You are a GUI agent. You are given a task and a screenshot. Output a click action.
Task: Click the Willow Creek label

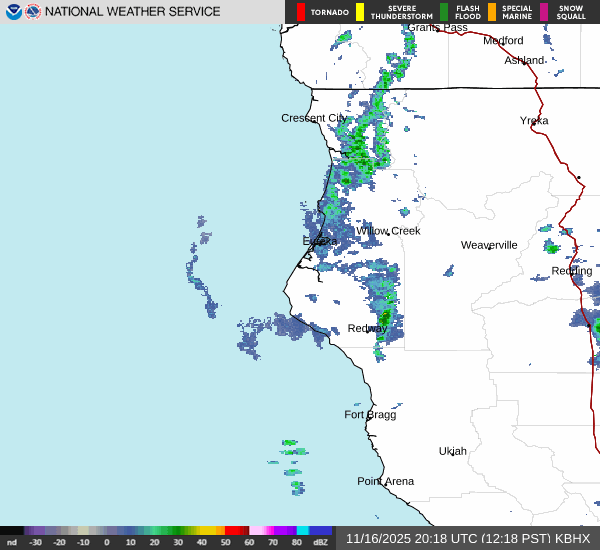pyautogui.click(x=388, y=231)
